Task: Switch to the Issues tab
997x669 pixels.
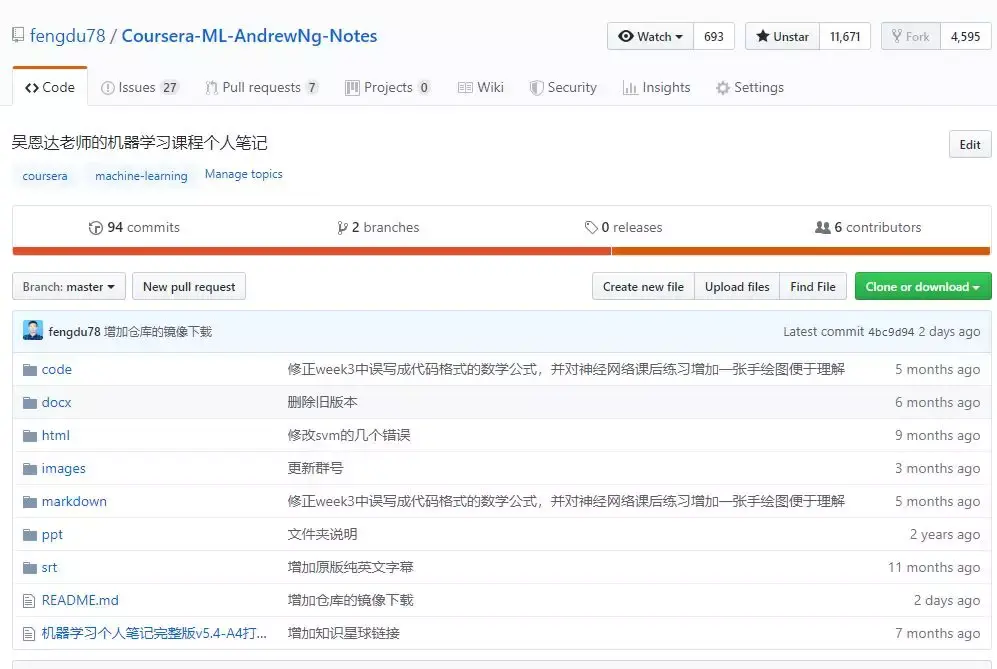Action: 140,87
